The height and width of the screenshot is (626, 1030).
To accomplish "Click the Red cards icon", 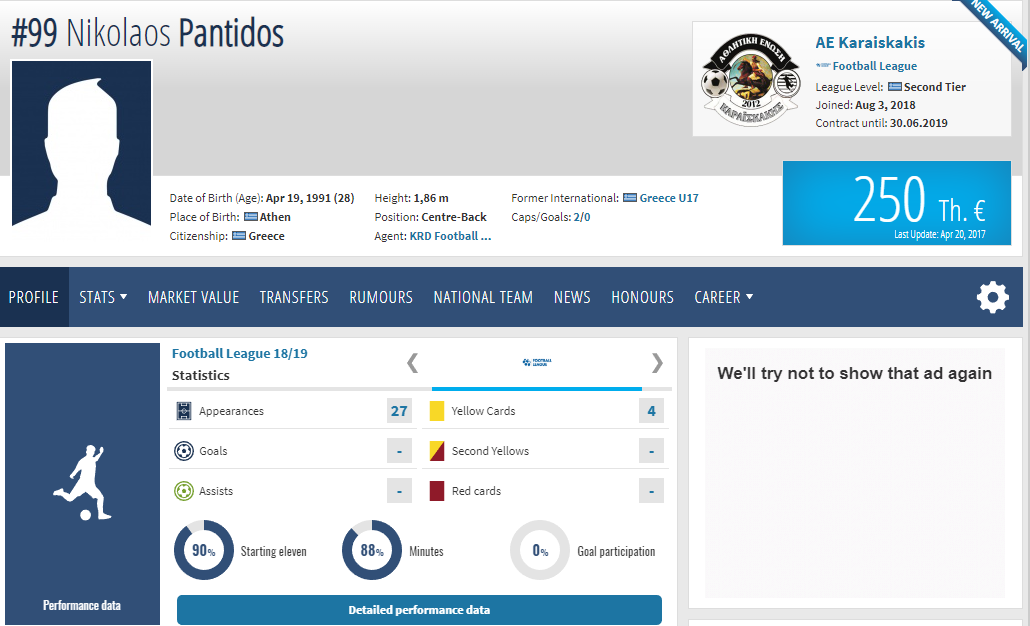I will tap(437, 491).
